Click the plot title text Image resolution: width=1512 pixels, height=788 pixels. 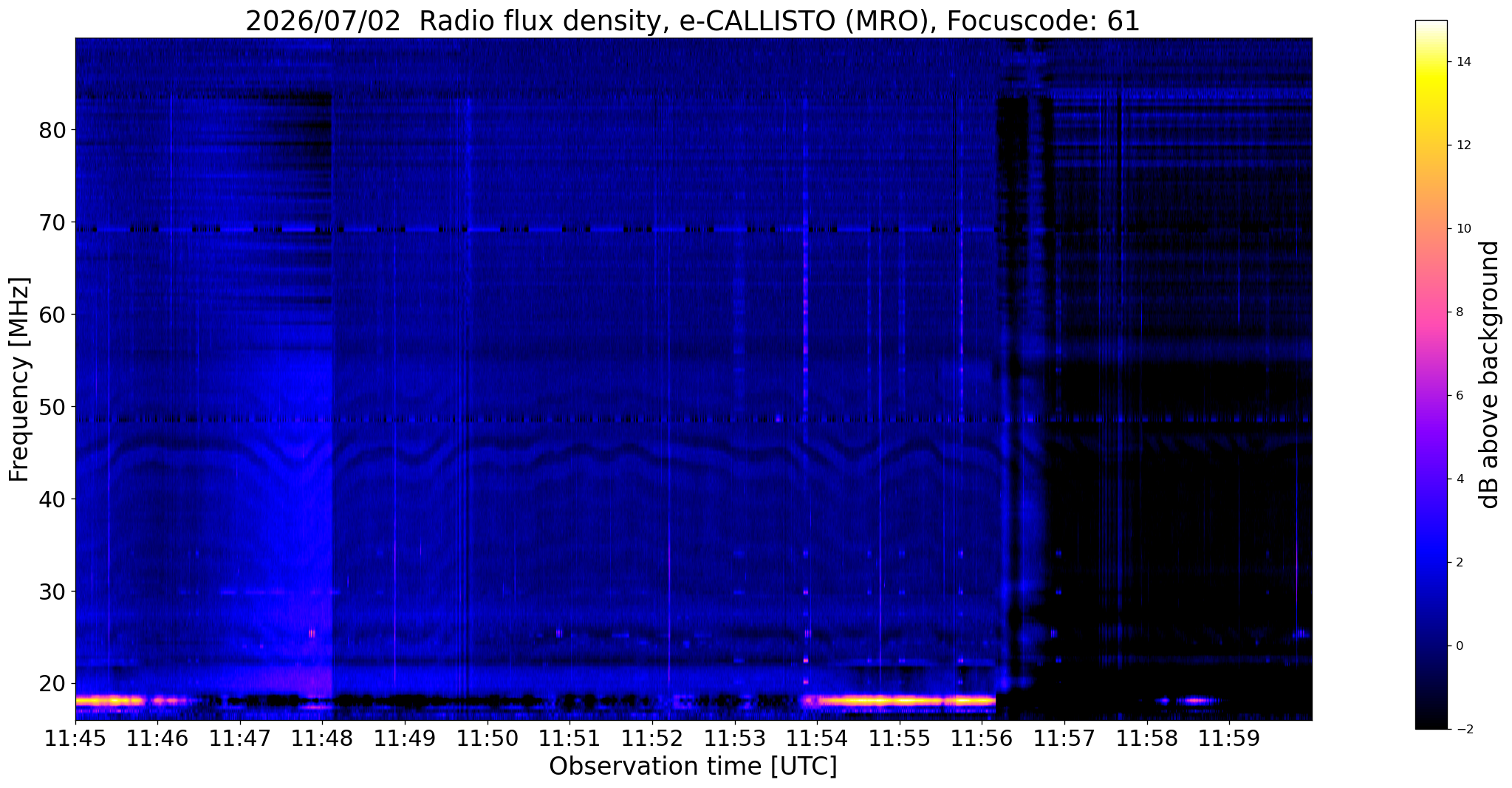point(693,21)
